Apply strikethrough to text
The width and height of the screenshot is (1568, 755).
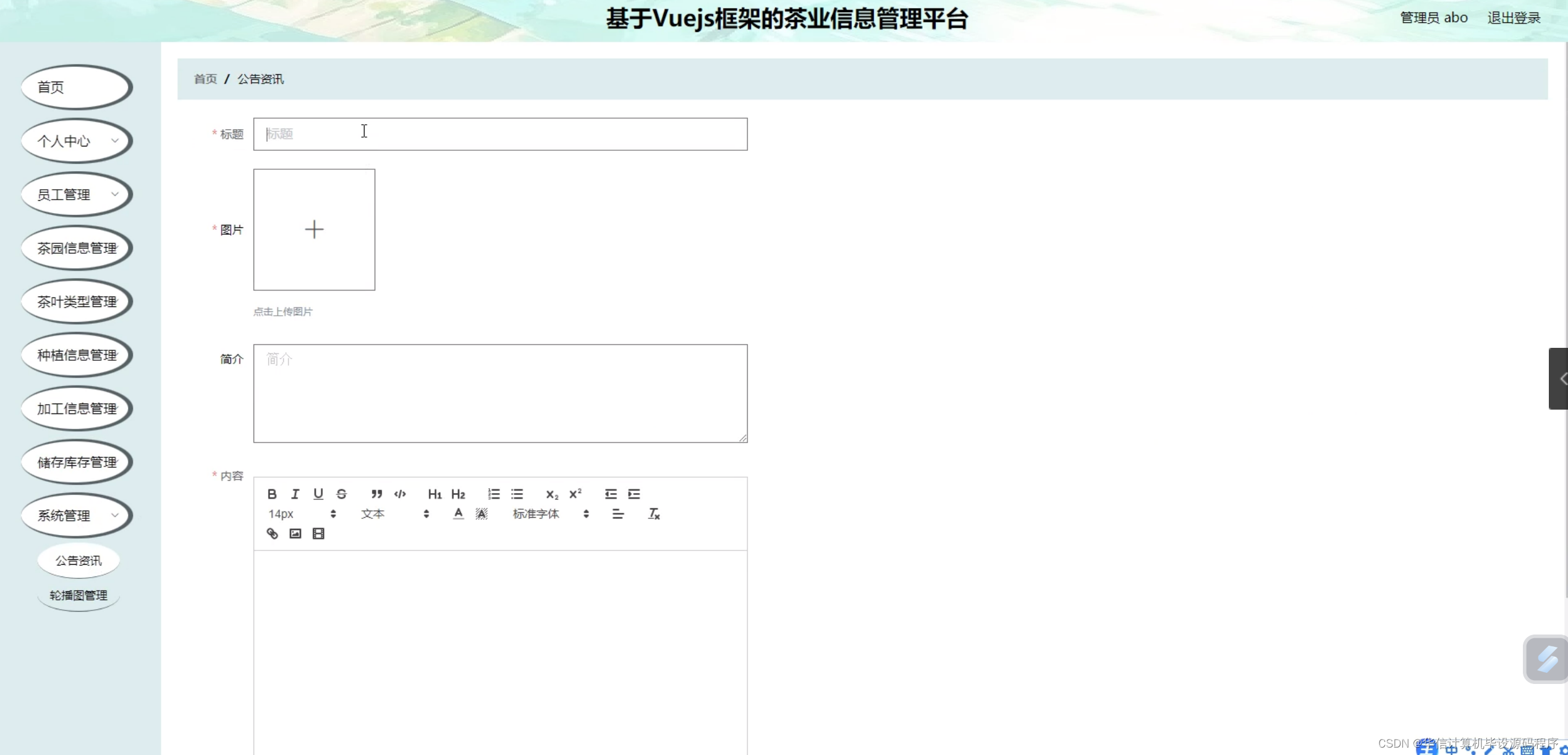341,494
